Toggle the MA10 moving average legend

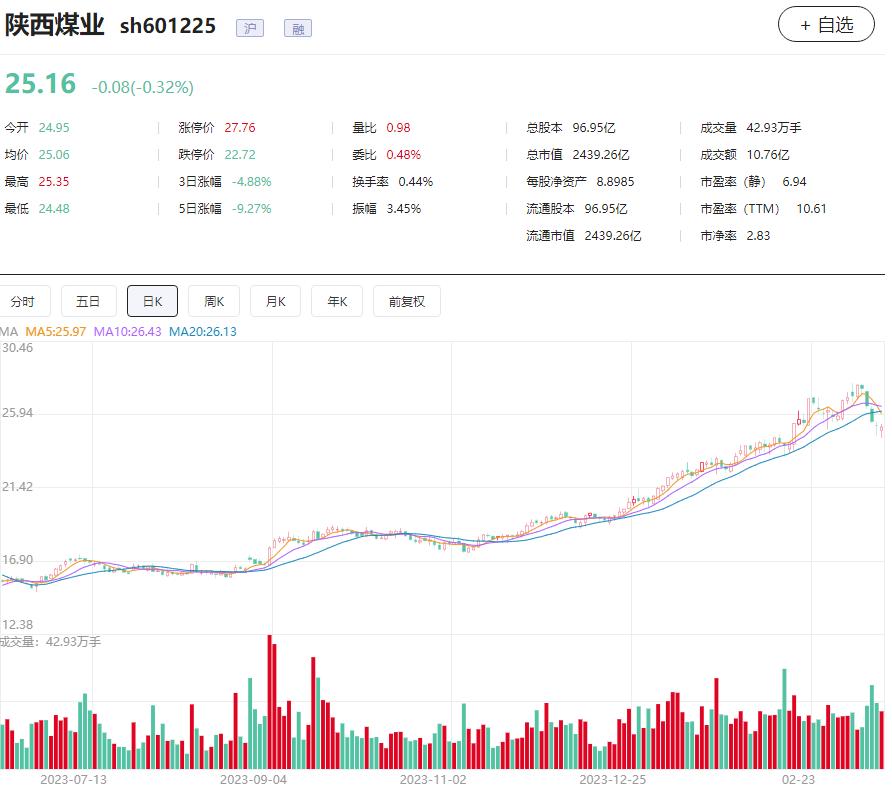tap(127, 331)
